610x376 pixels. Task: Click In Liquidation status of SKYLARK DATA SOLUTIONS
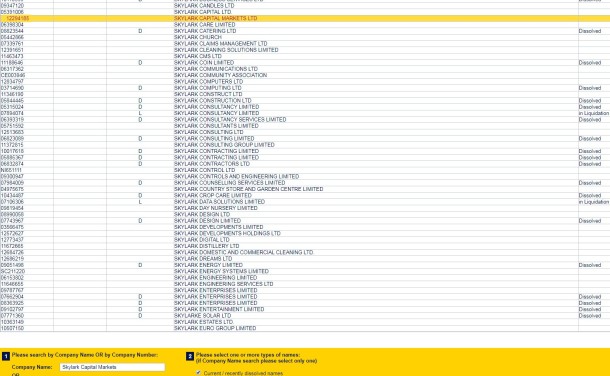pos(594,202)
